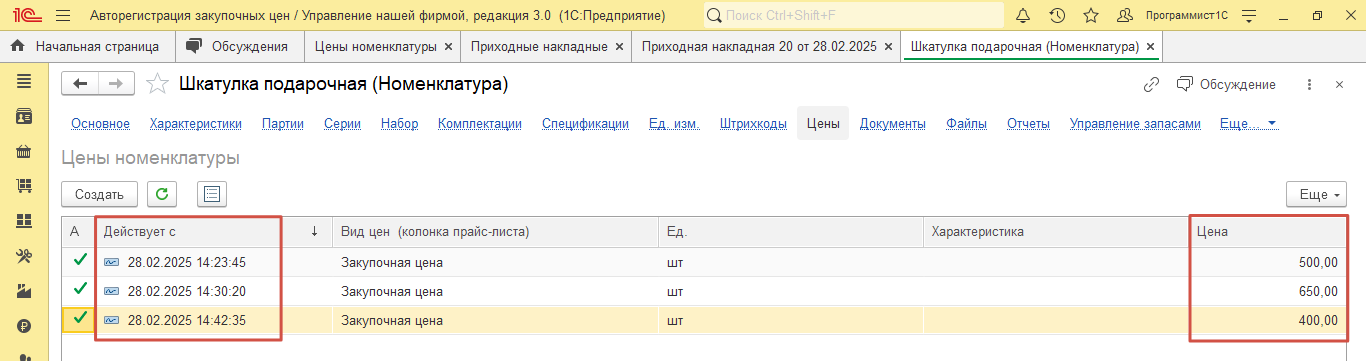Open the Warehouse blocks sidebar icon
This screenshot has width=1366, height=361.
pyautogui.click(x=24, y=221)
